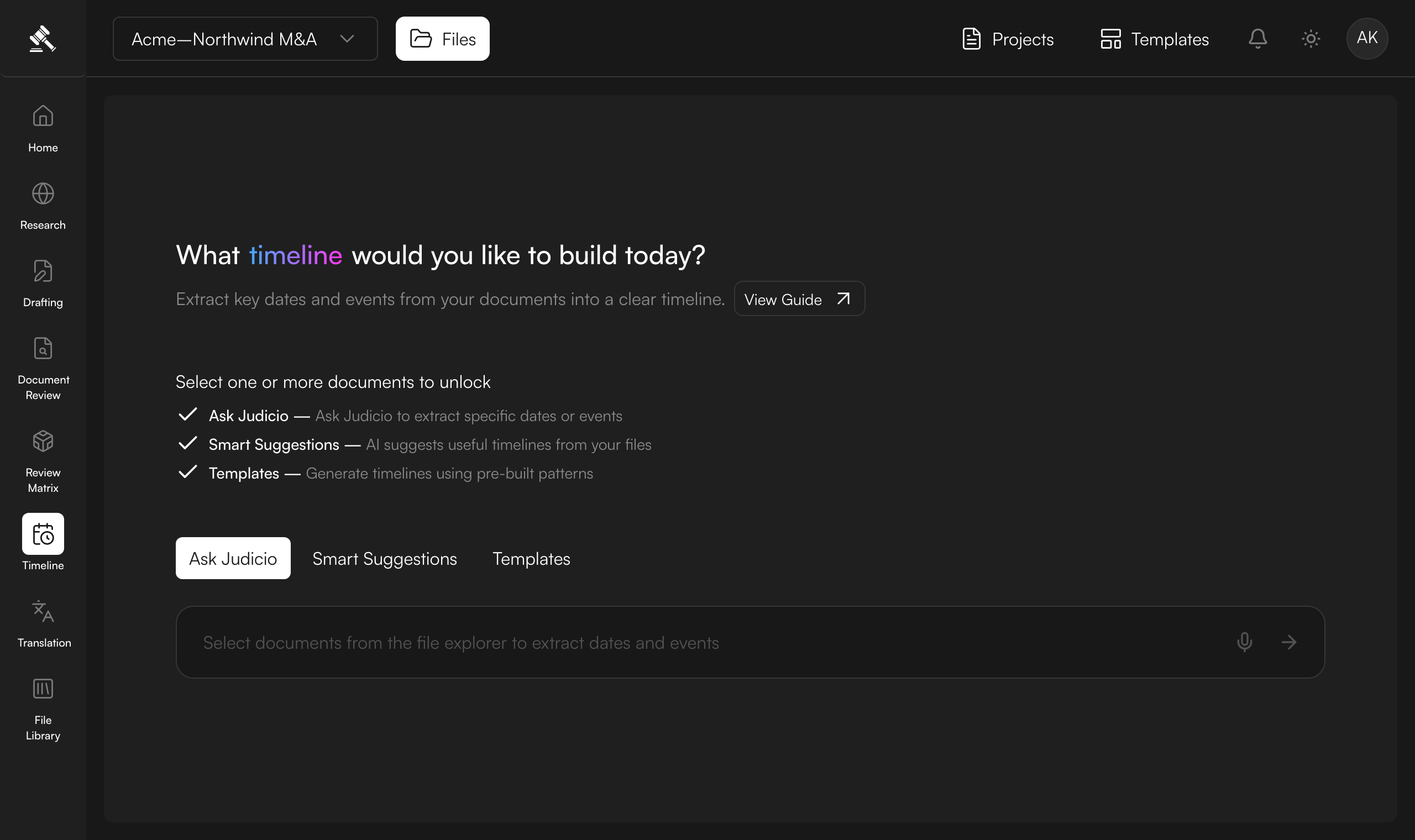Switch to the Templates tab below
Viewport: 1415px width, 840px height.
tap(532, 559)
